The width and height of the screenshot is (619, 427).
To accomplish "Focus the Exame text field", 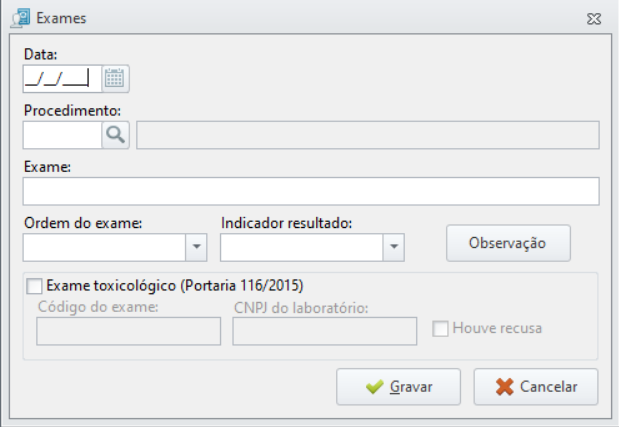I will 311,191.
